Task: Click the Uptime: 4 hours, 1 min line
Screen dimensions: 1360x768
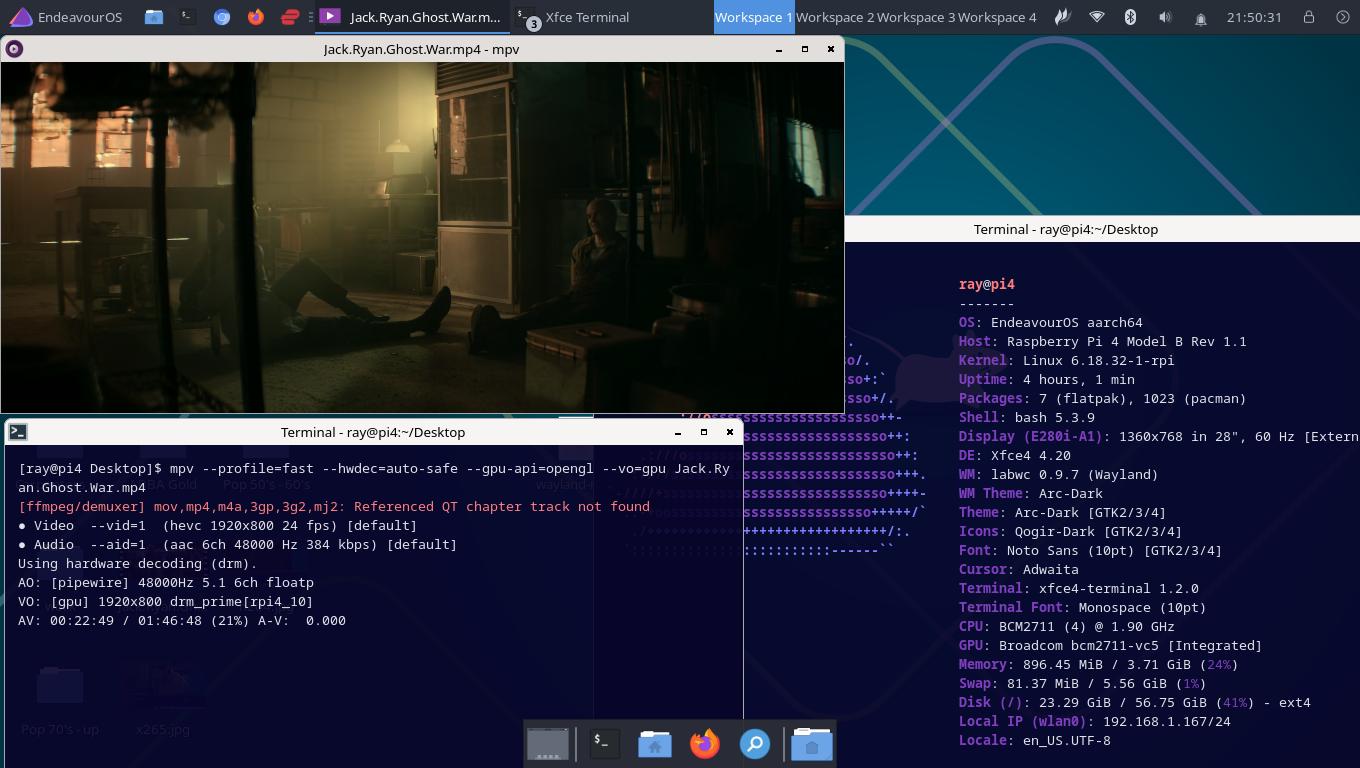Action: (x=1046, y=379)
